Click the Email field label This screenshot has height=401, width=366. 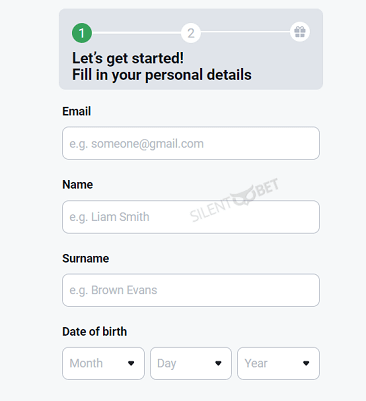[x=76, y=111]
